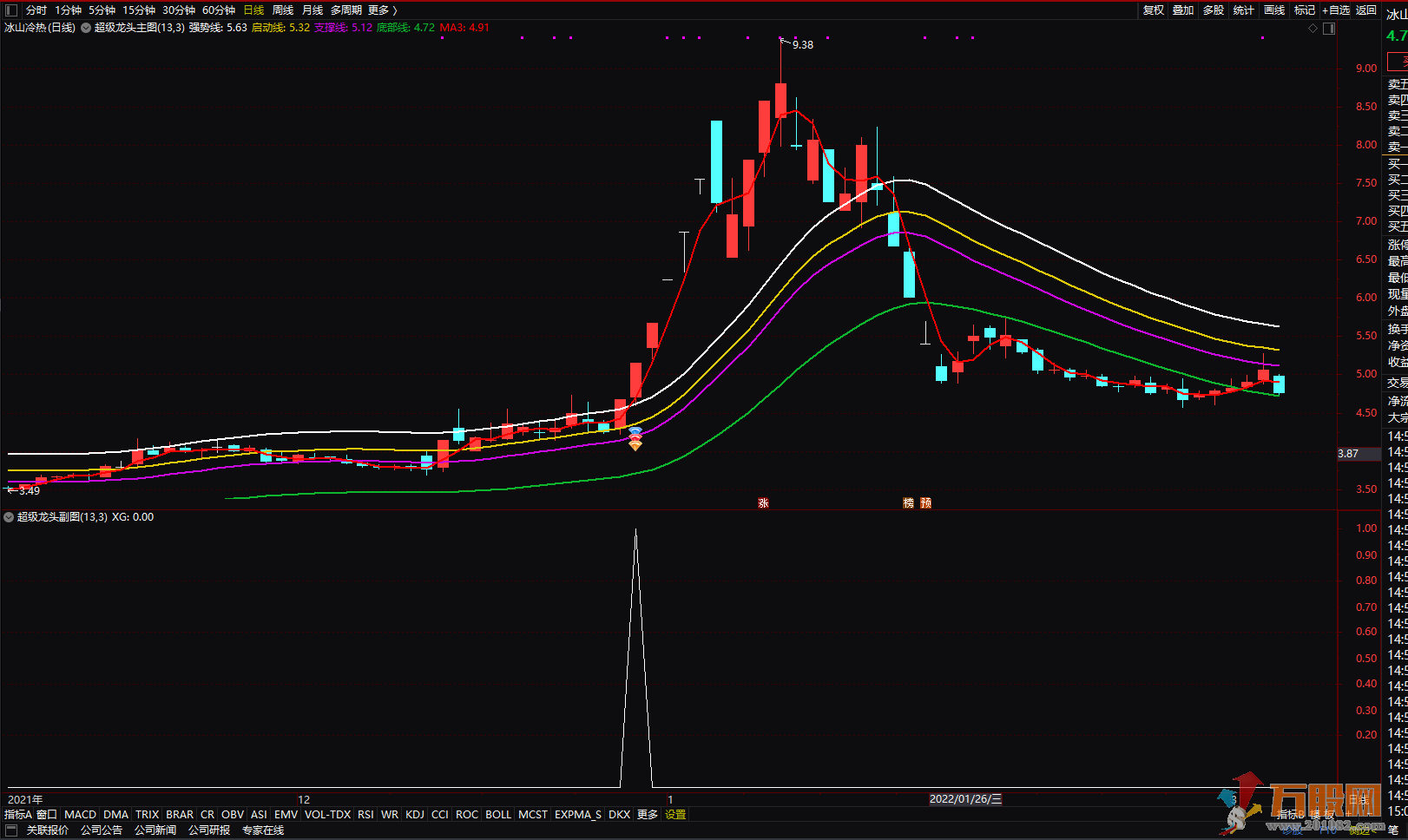Switch to the 周线 weekly period
1408x840 pixels.
(283, 10)
